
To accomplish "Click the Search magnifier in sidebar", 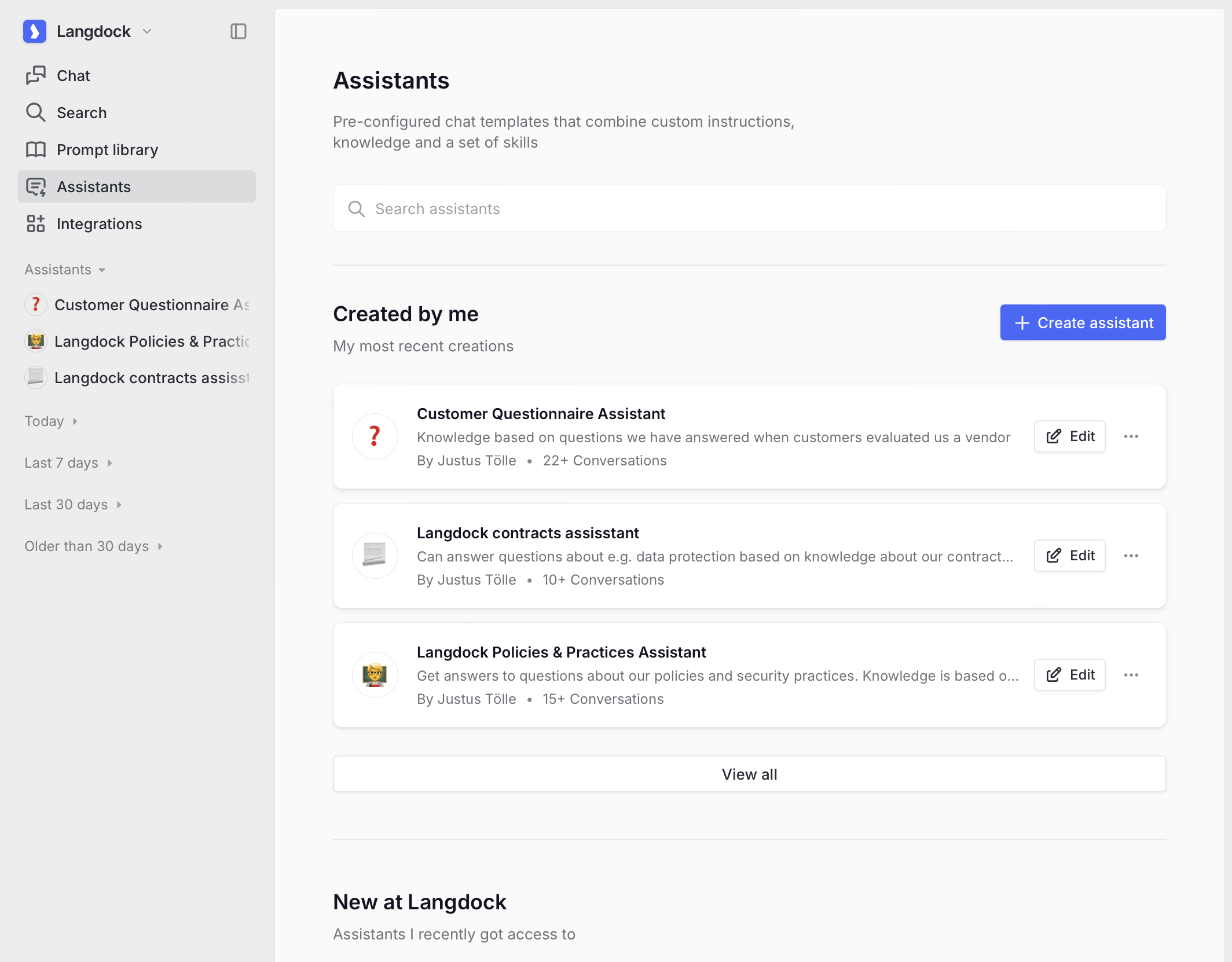I will (36, 112).
